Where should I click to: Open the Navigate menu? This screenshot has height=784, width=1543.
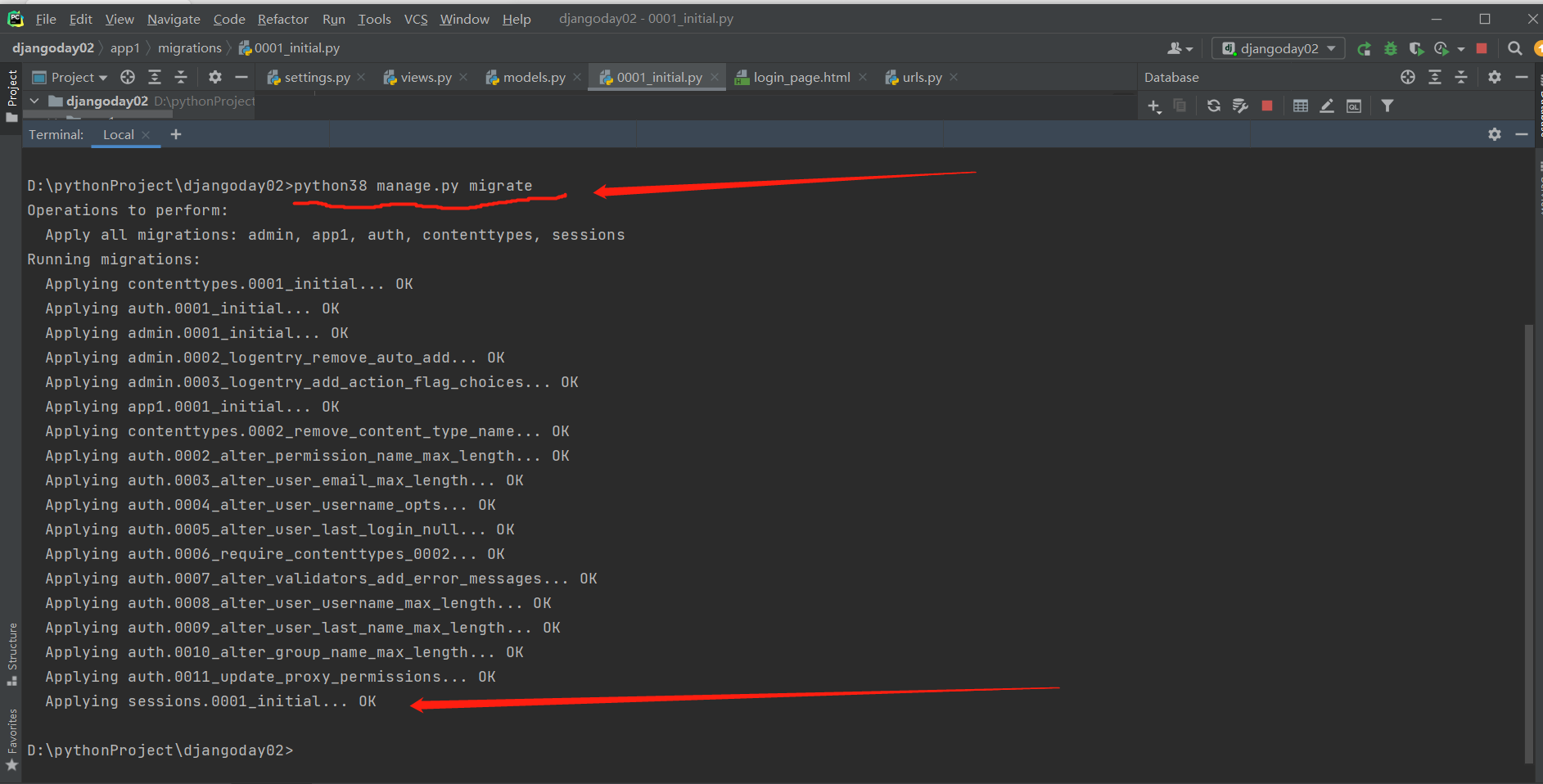[x=174, y=19]
